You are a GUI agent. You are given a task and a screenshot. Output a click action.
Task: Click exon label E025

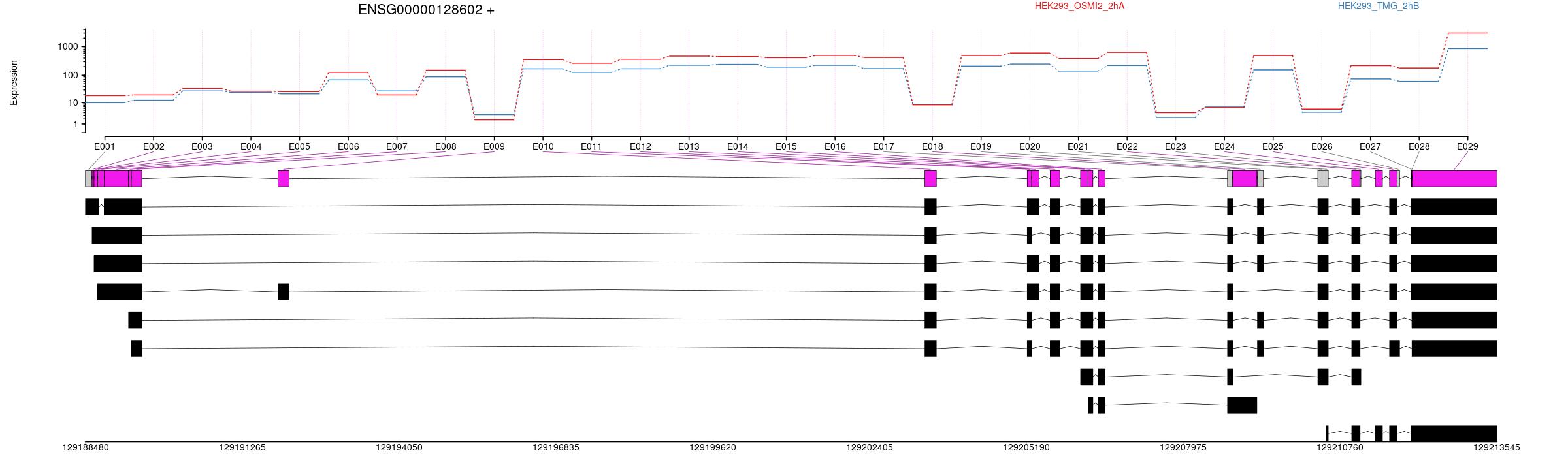(1273, 146)
